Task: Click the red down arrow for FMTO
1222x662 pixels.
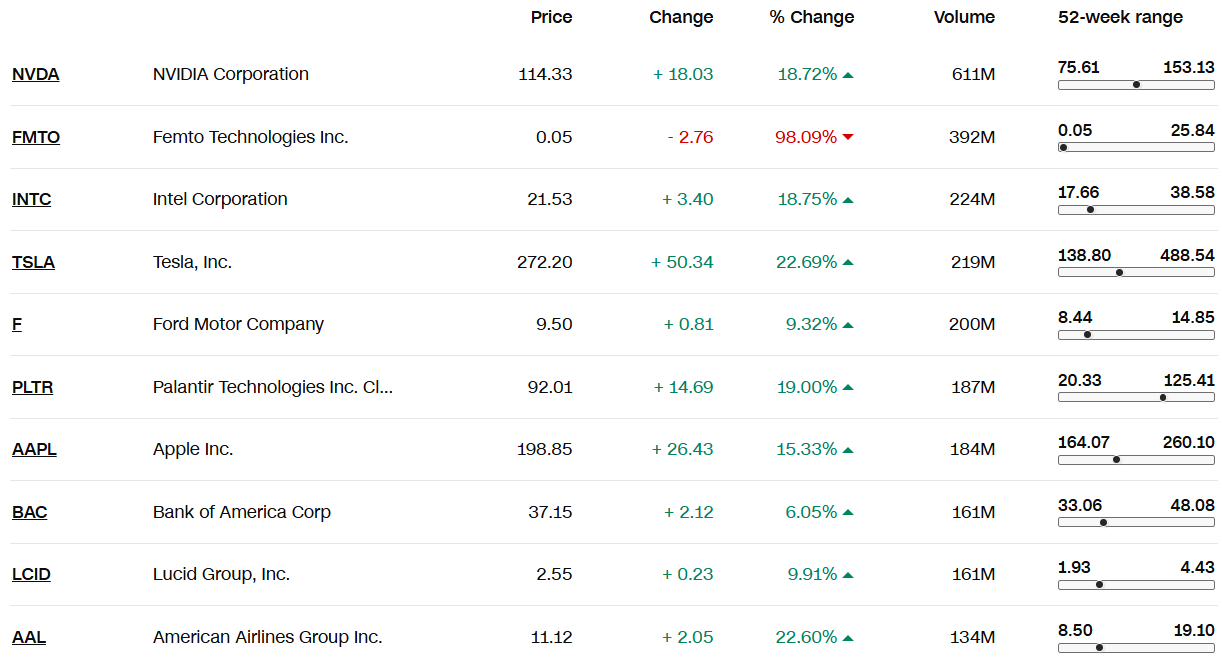Action: [848, 137]
